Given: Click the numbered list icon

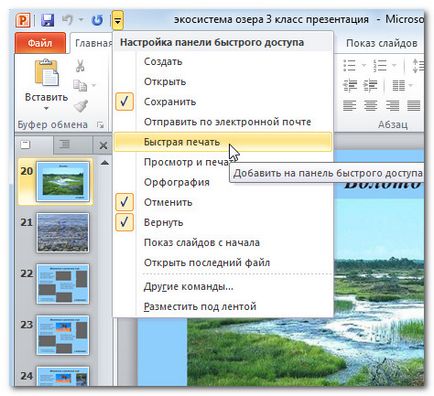Looking at the screenshot, I should 380,66.
